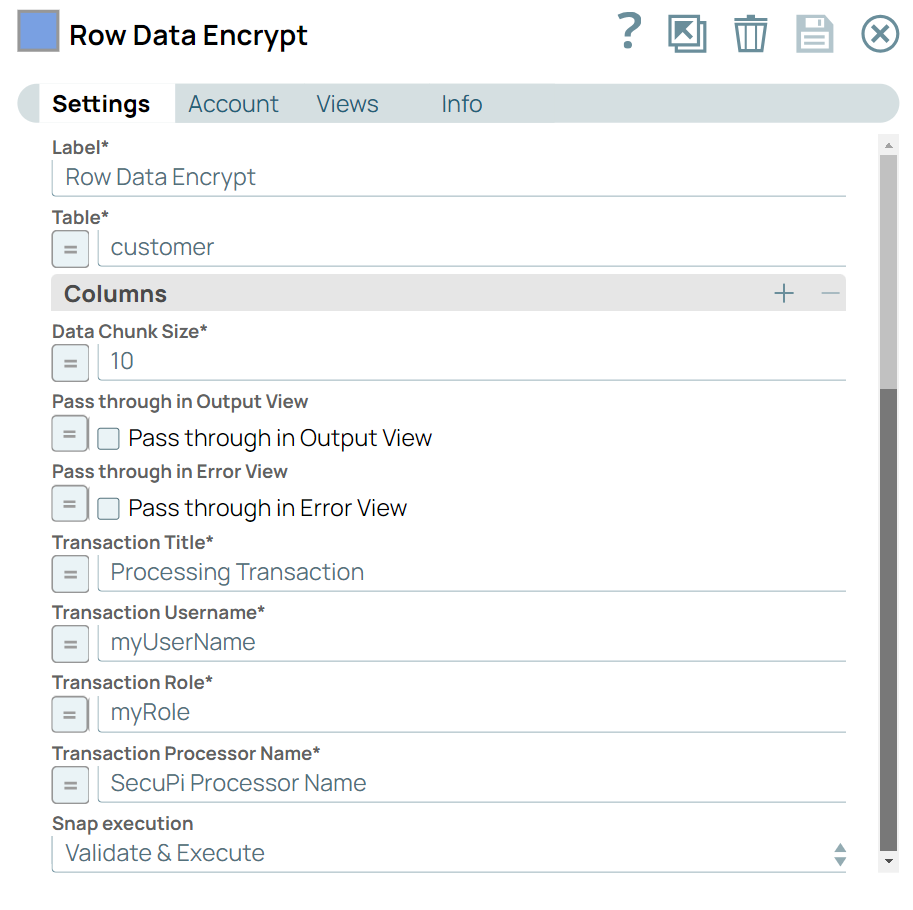The width and height of the screenshot is (913, 910).
Task: Toggle expression mode for Data Chunk Size
Action: pos(70,362)
